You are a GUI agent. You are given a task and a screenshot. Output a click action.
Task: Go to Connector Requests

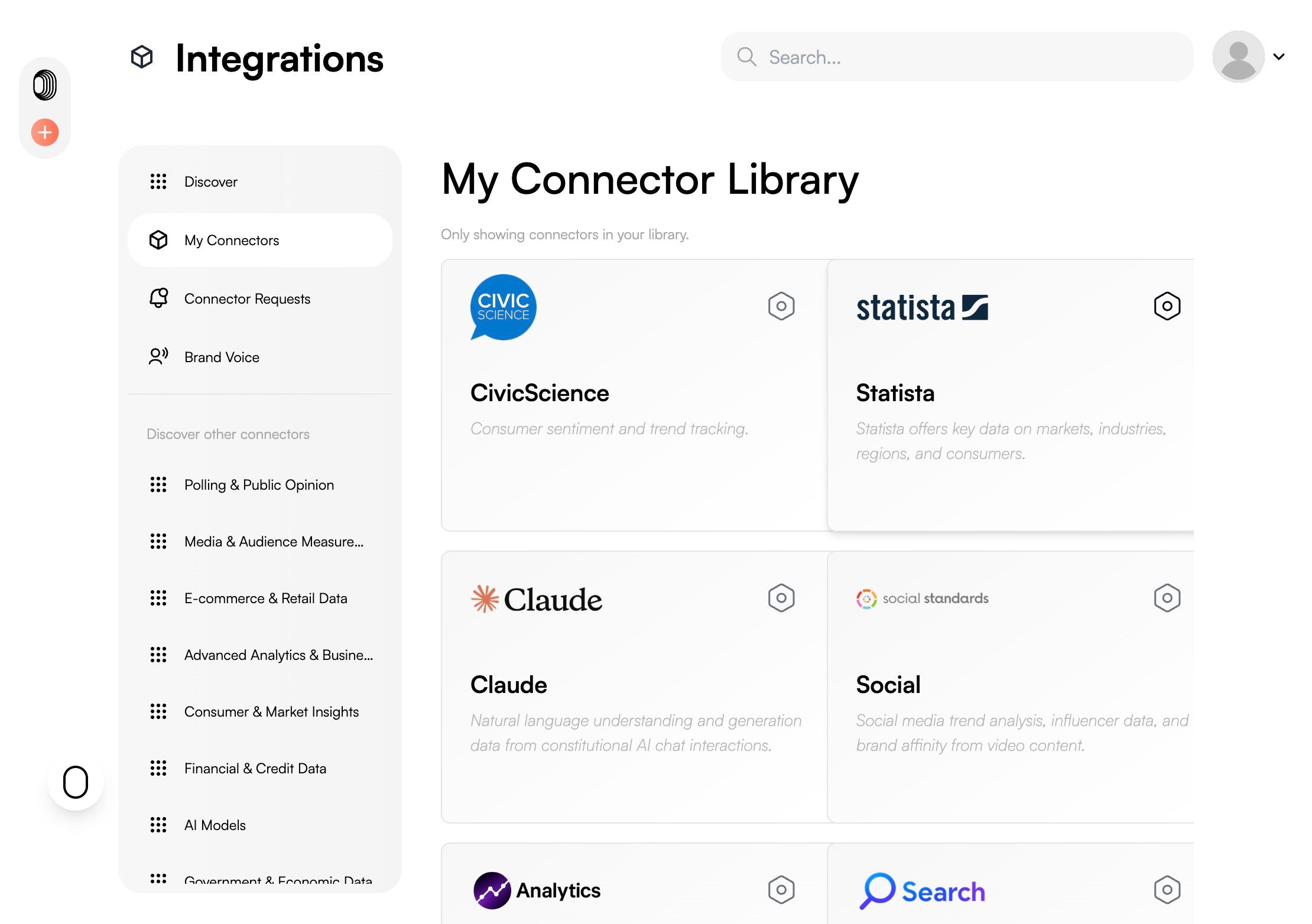(246, 299)
